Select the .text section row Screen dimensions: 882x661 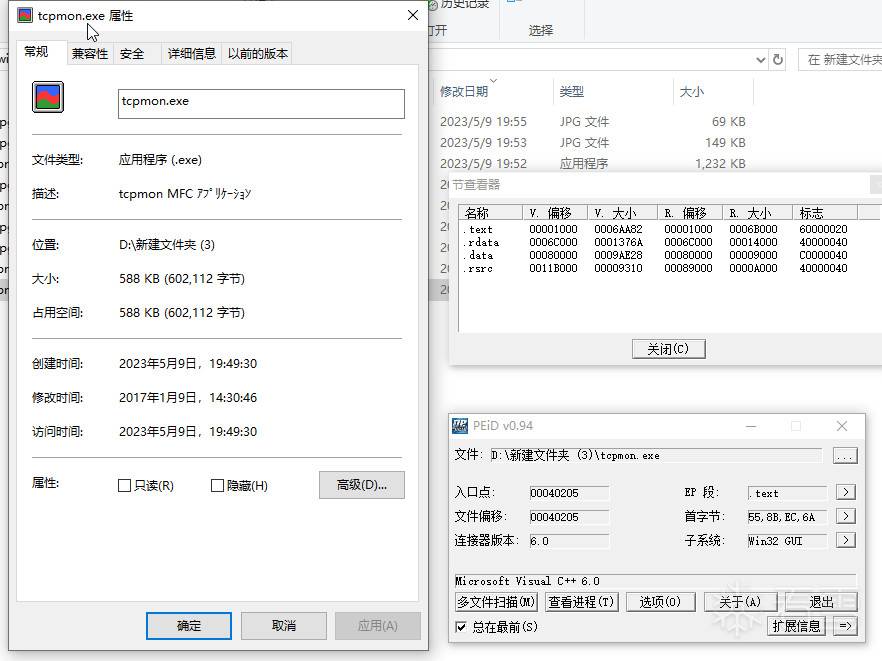(x=656, y=229)
